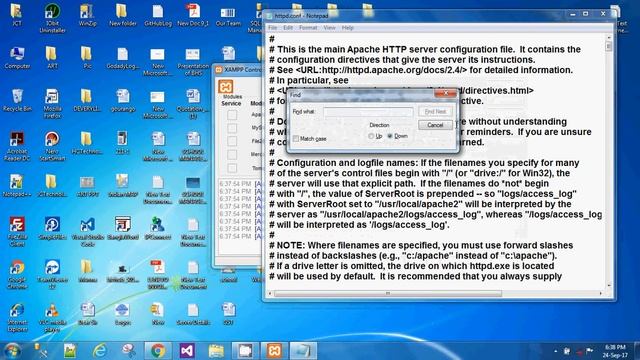Select the Internet Explorer desktop shortcut

coord(17,317)
